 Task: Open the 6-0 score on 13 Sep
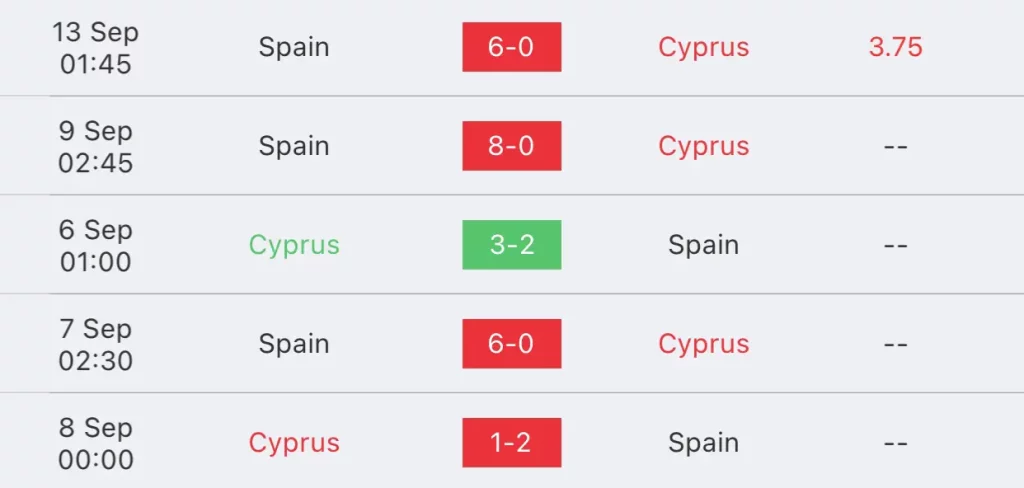pyautogui.click(x=511, y=47)
